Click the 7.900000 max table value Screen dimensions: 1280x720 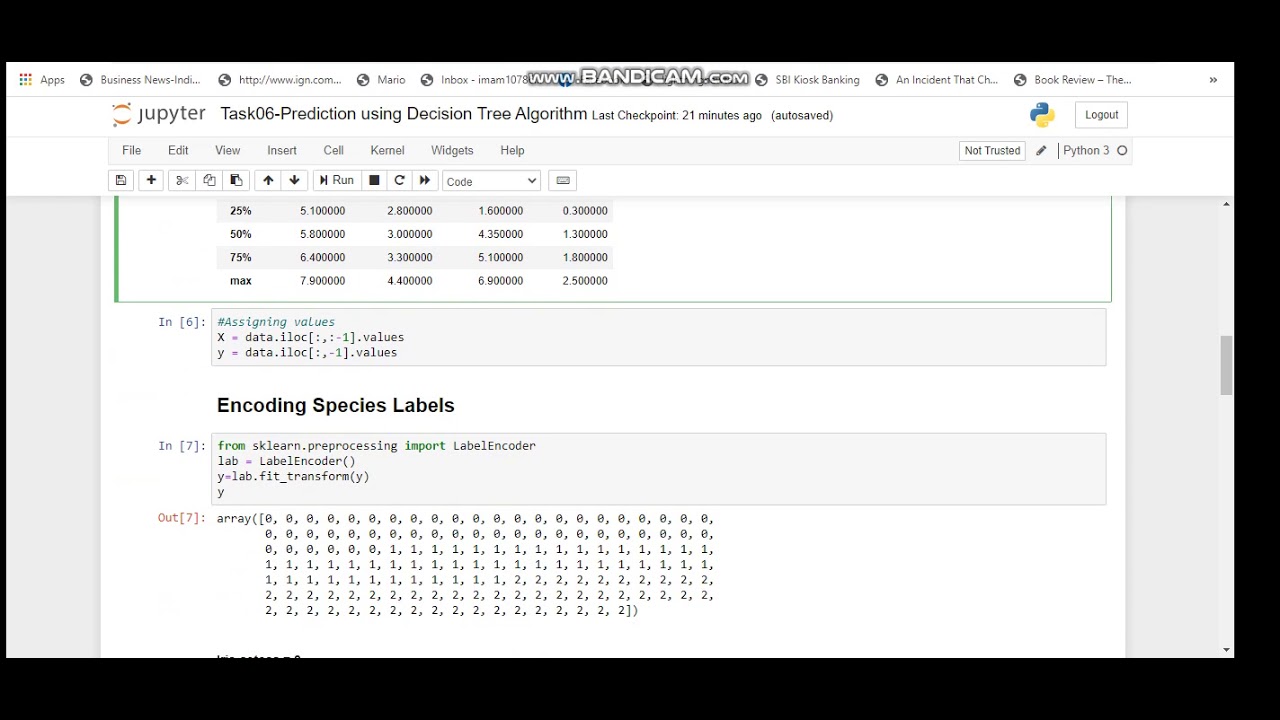coord(322,281)
